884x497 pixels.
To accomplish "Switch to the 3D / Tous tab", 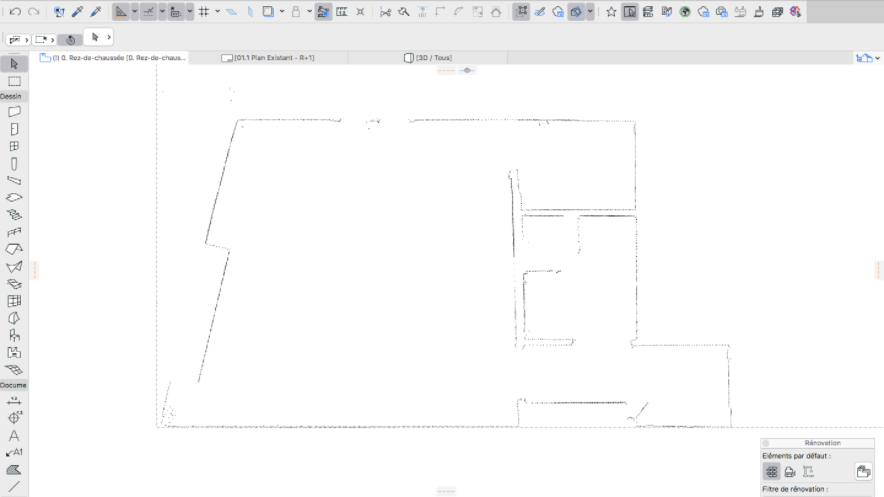I will 428,58.
